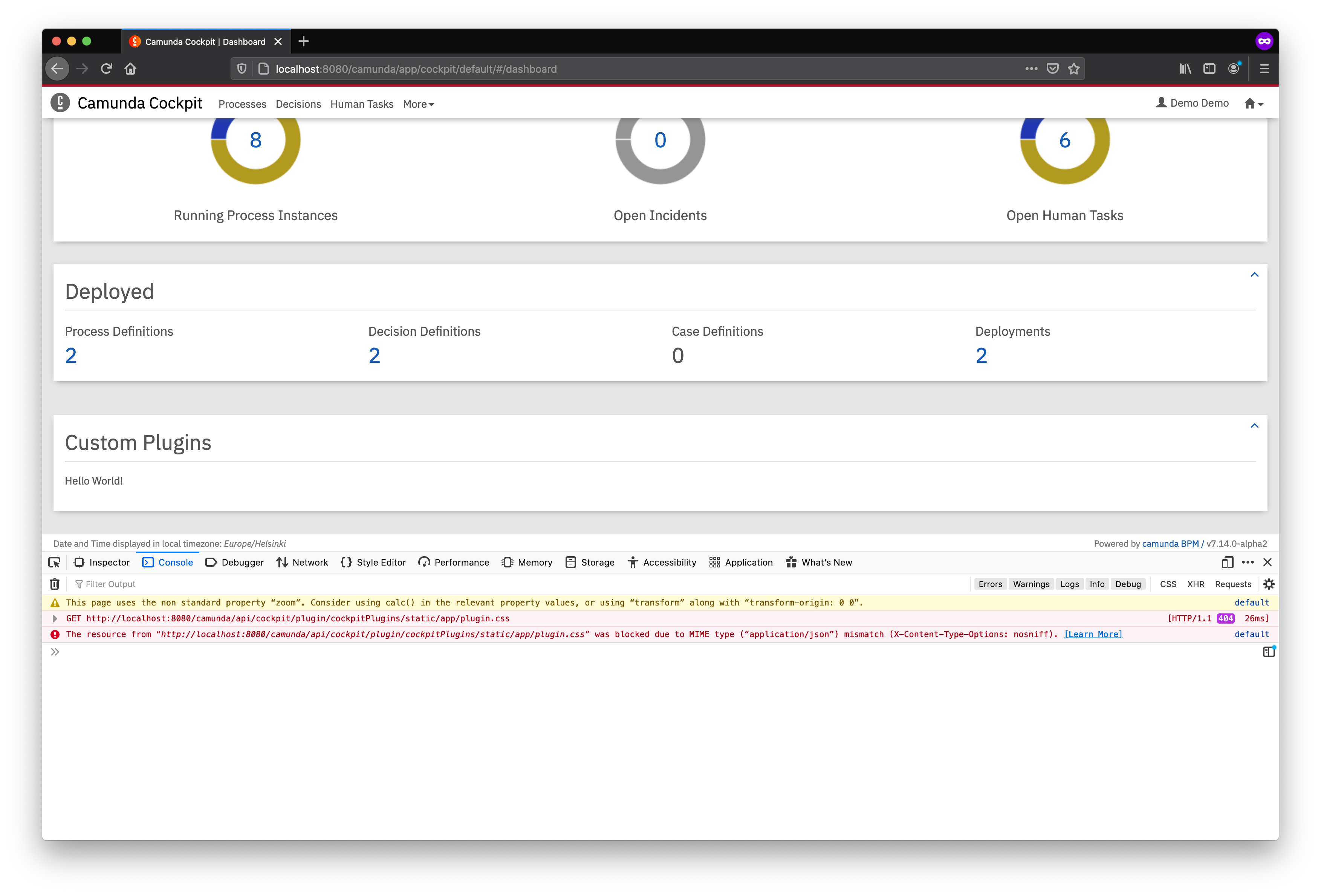This screenshot has width=1321, height=896.
Task: Toggle the Info console filter
Action: coord(1097,584)
